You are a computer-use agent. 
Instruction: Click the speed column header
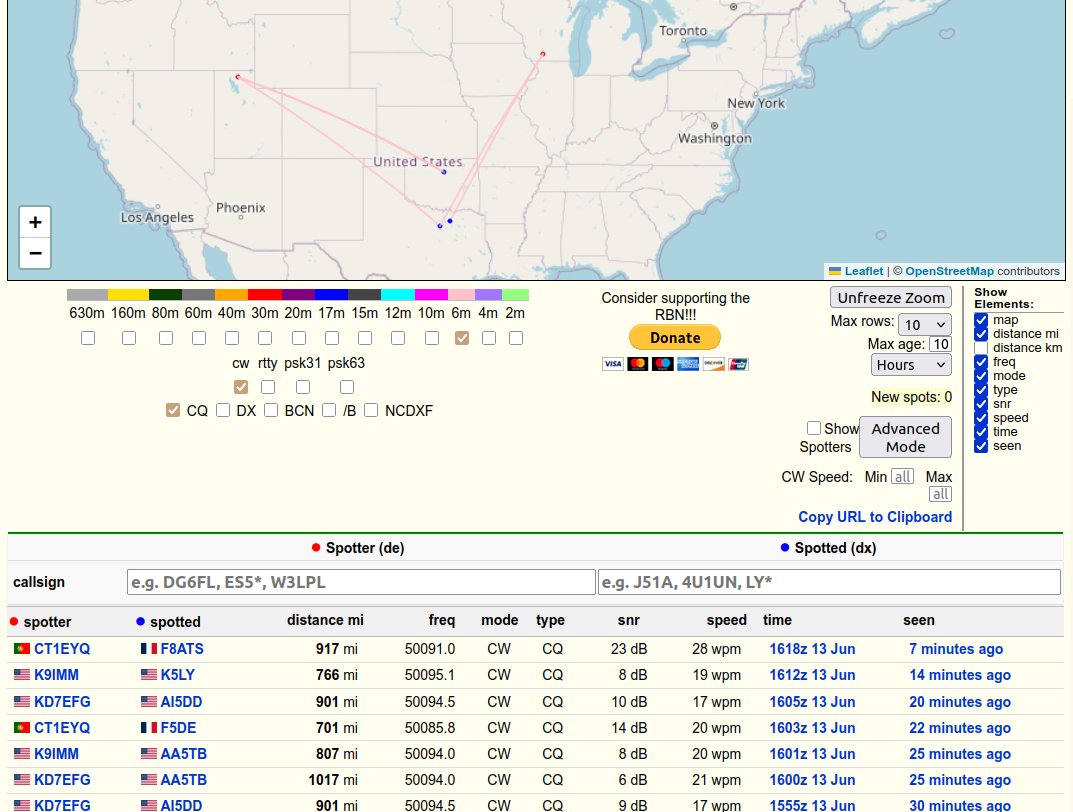[726, 620]
